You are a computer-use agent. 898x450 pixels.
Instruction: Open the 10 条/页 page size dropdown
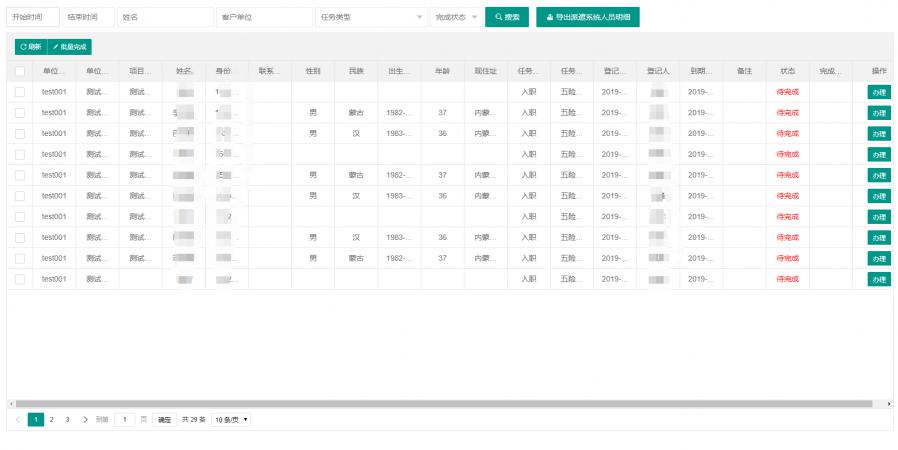click(231, 419)
